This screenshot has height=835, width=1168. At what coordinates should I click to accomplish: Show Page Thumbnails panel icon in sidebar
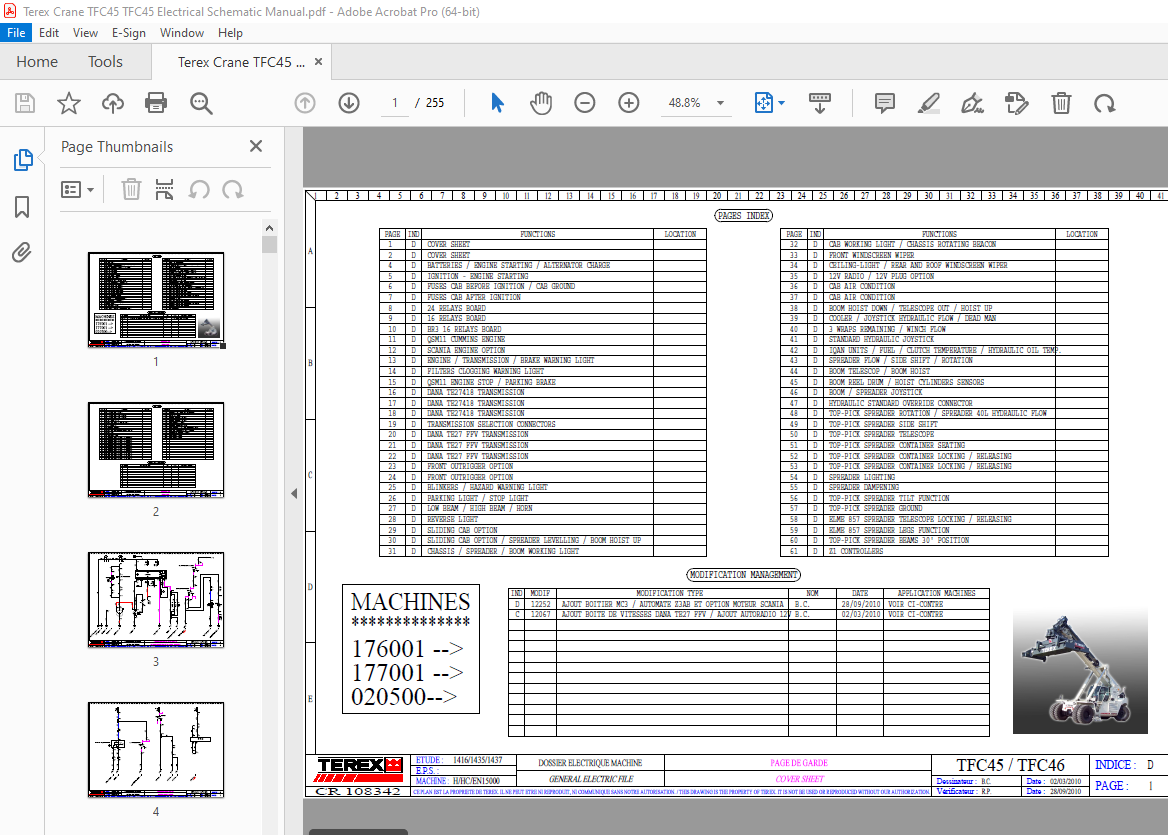point(22,159)
